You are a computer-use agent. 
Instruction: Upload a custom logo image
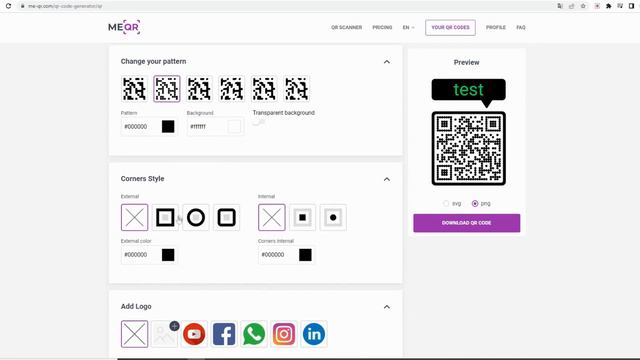tap(164, 334)
